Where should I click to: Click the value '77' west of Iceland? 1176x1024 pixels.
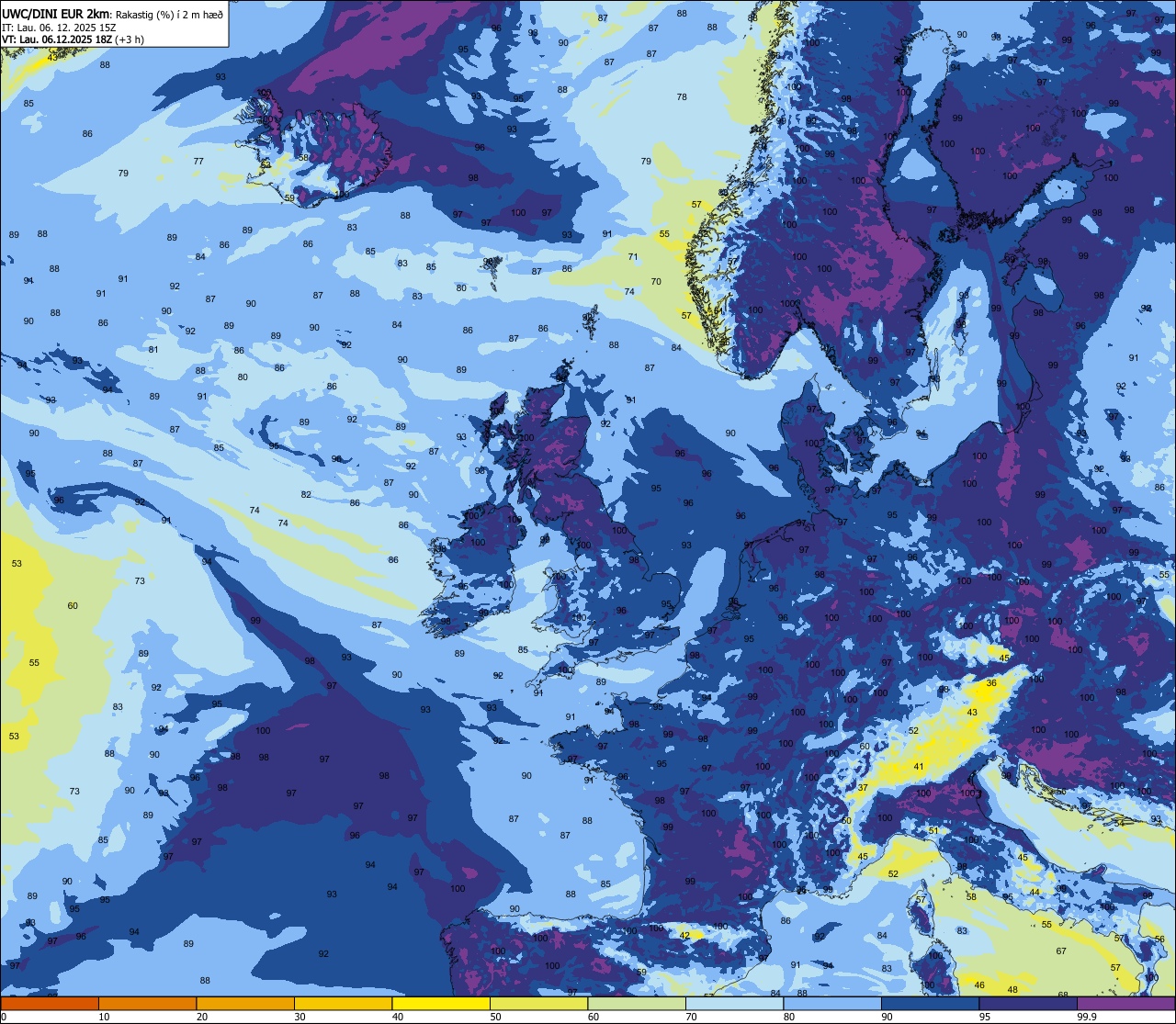coord(198,161)
